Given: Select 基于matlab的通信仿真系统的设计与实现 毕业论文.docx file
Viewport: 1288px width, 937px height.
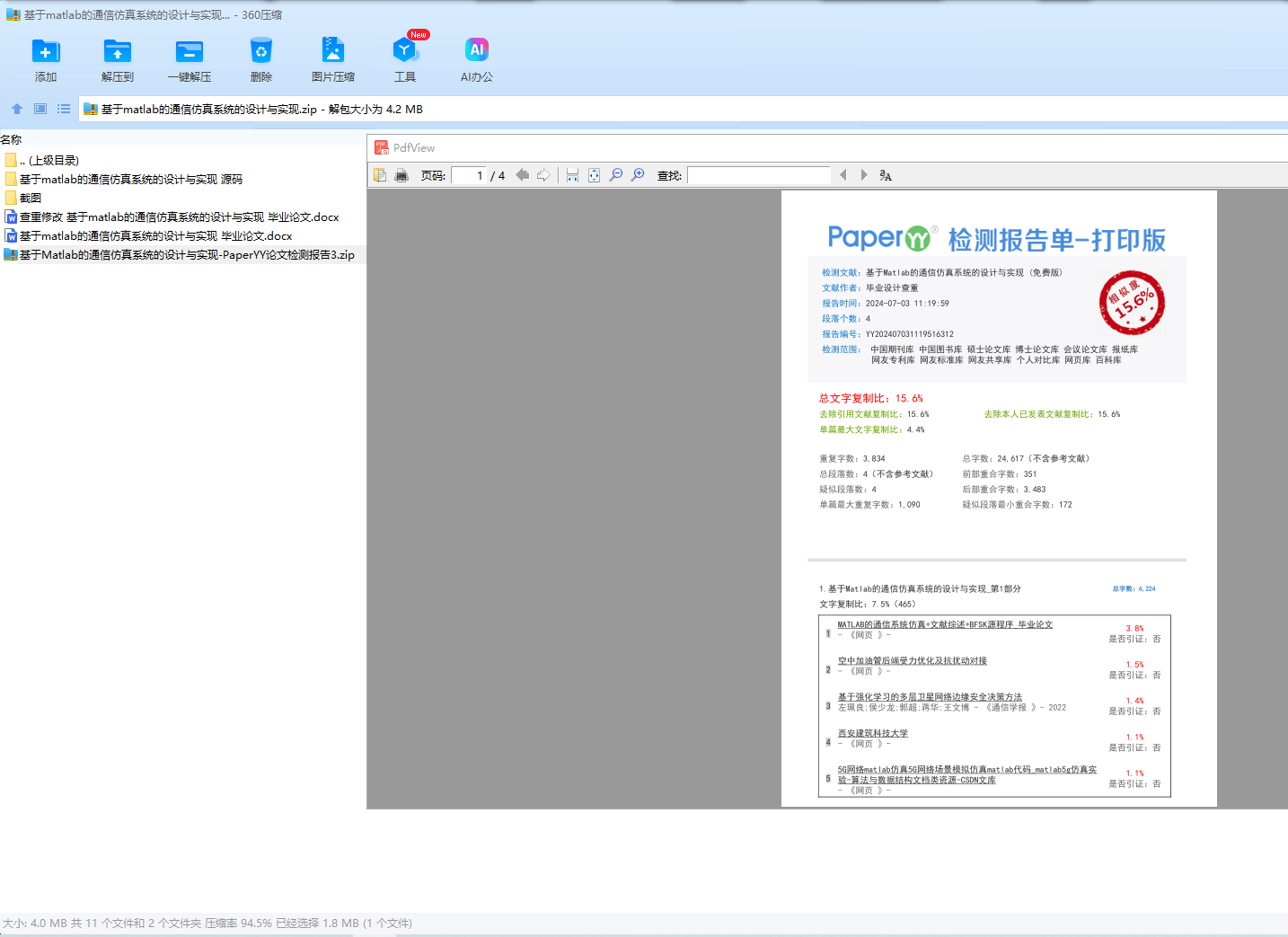Looking at the screenshot, I should (x=149, y=236).
